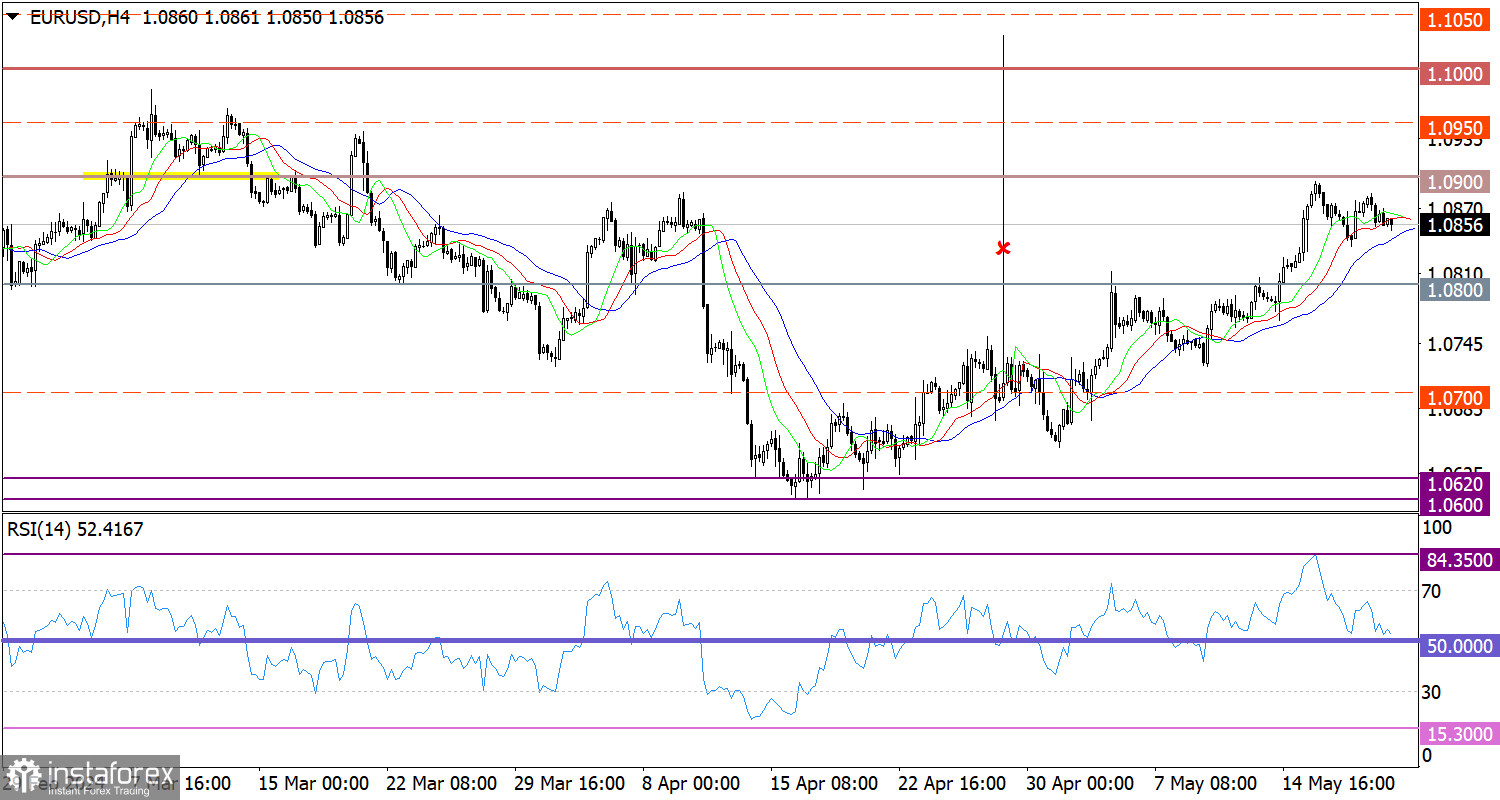Click the RSI scale value 70
This screenshot has width=1500, height=800.
click(x=1431, y=592)
